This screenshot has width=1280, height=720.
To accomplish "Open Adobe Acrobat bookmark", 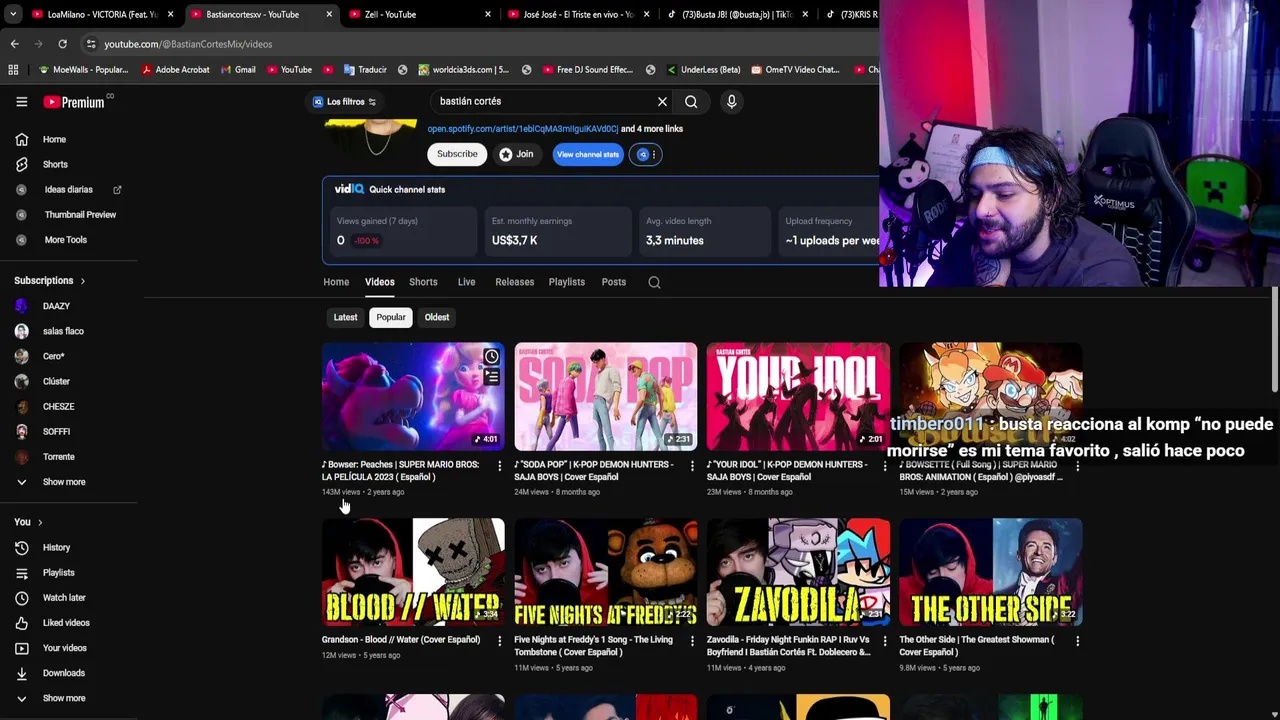I will click(x=175, y=69).
